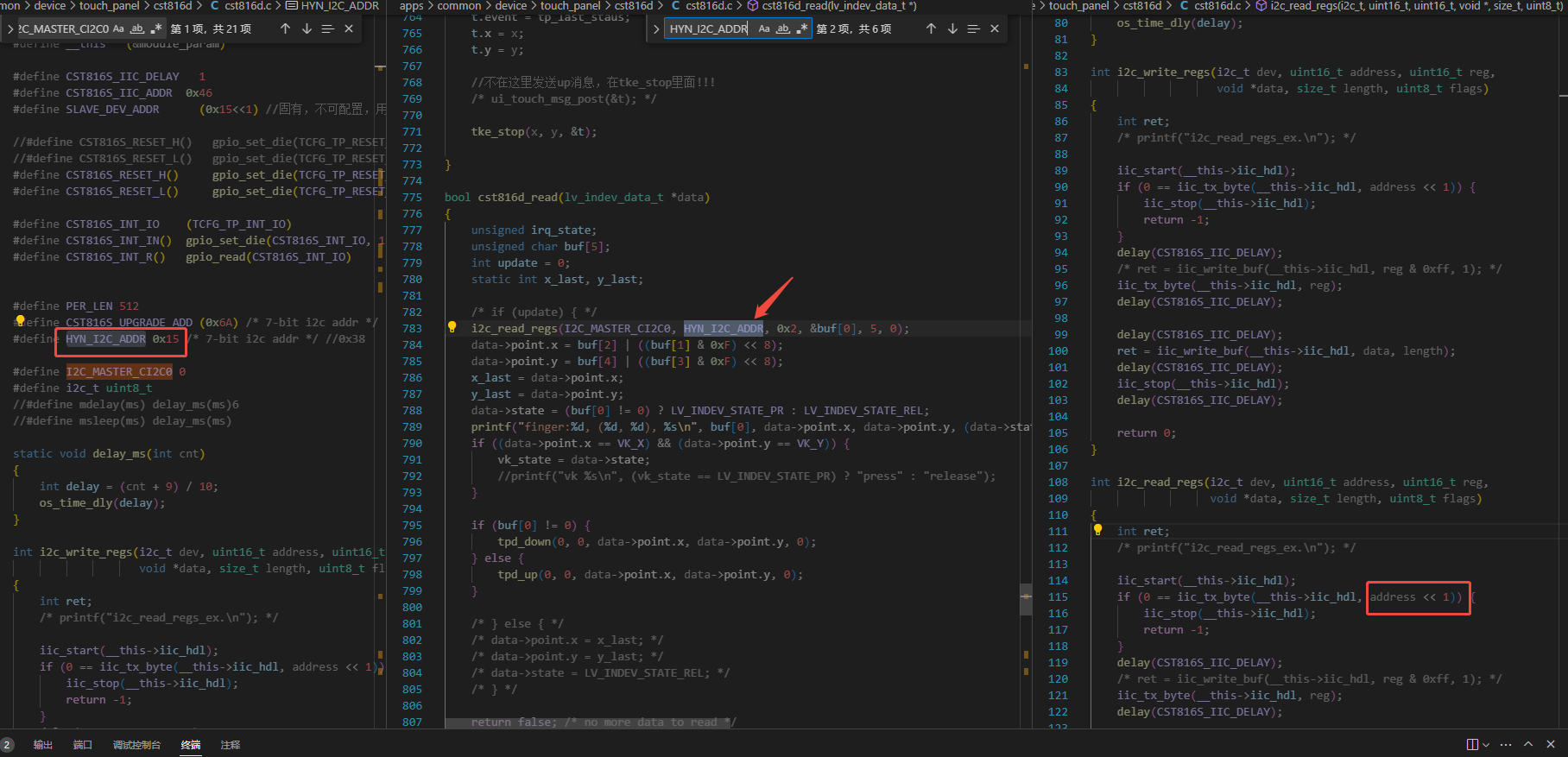Go to previous HYN_I2C_ADDR match in middle editor

tap(931, 28)
